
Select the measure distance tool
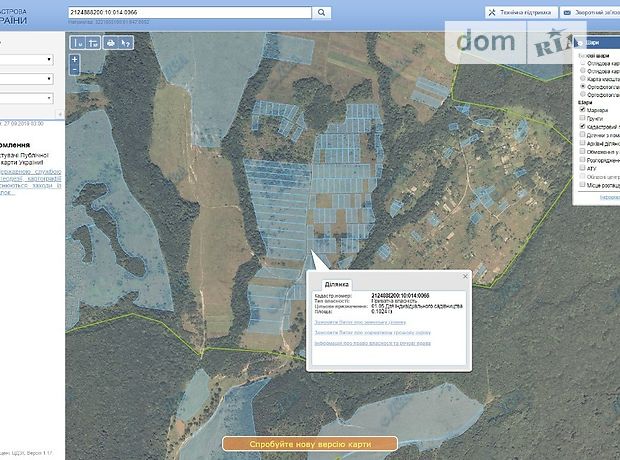pyautogui.click(x=78, y=43)
